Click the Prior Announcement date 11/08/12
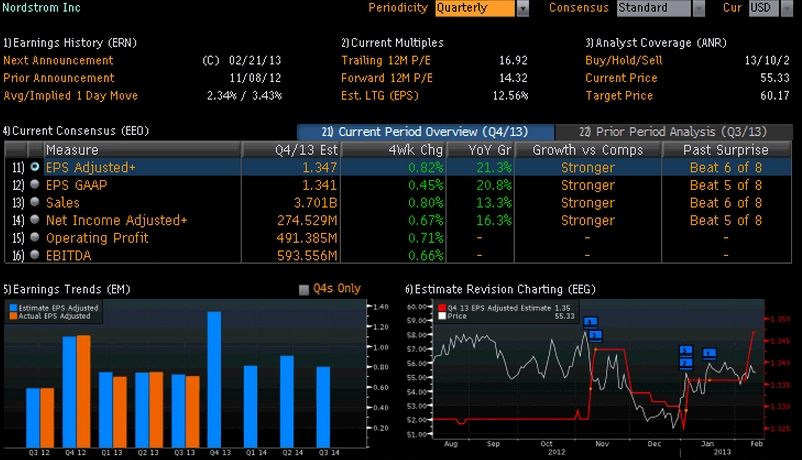 (255, 78)
